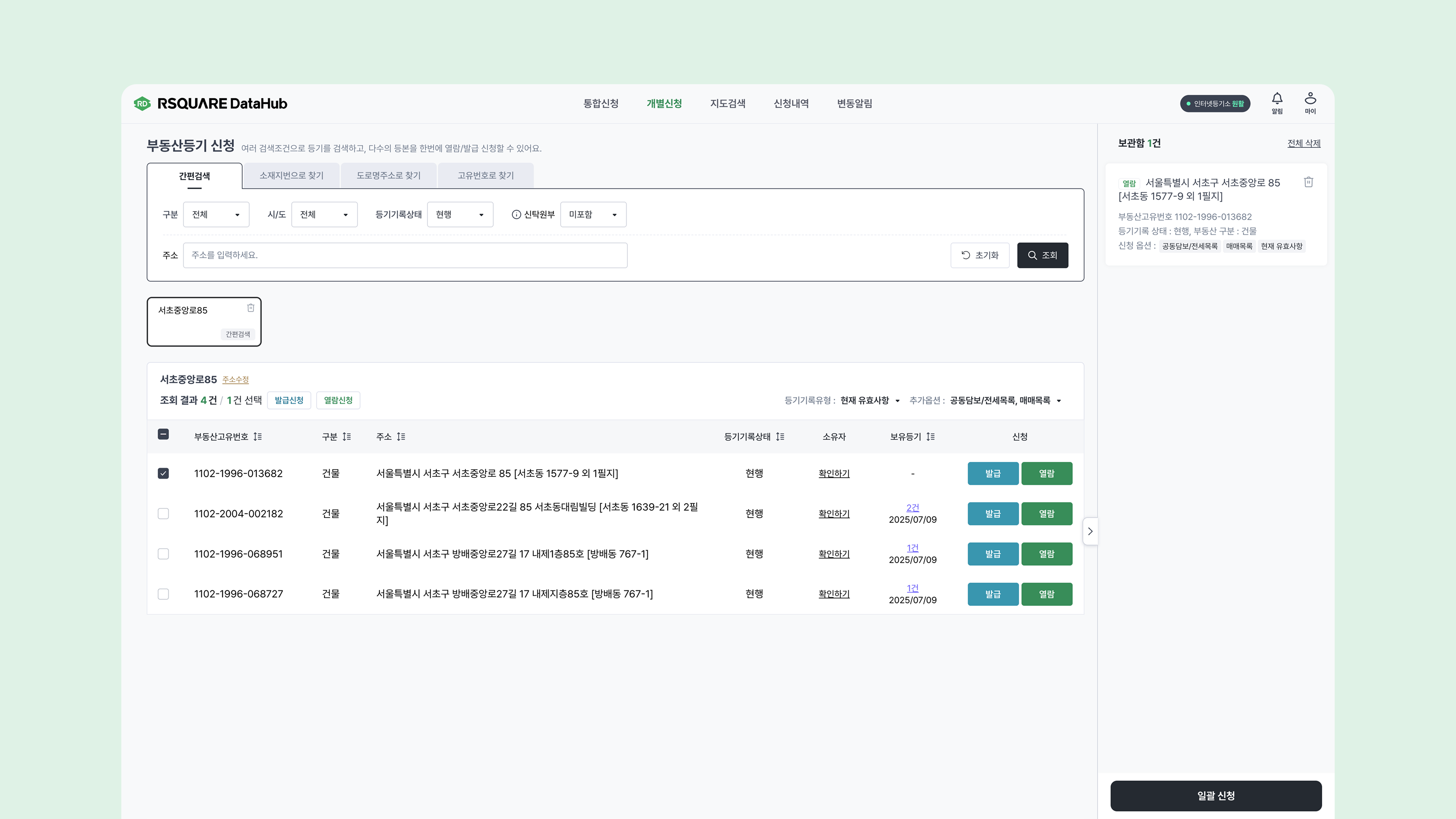
Task: Uncheck the row 1102-1996-013682 checkbox
Action: click(163, 474)
